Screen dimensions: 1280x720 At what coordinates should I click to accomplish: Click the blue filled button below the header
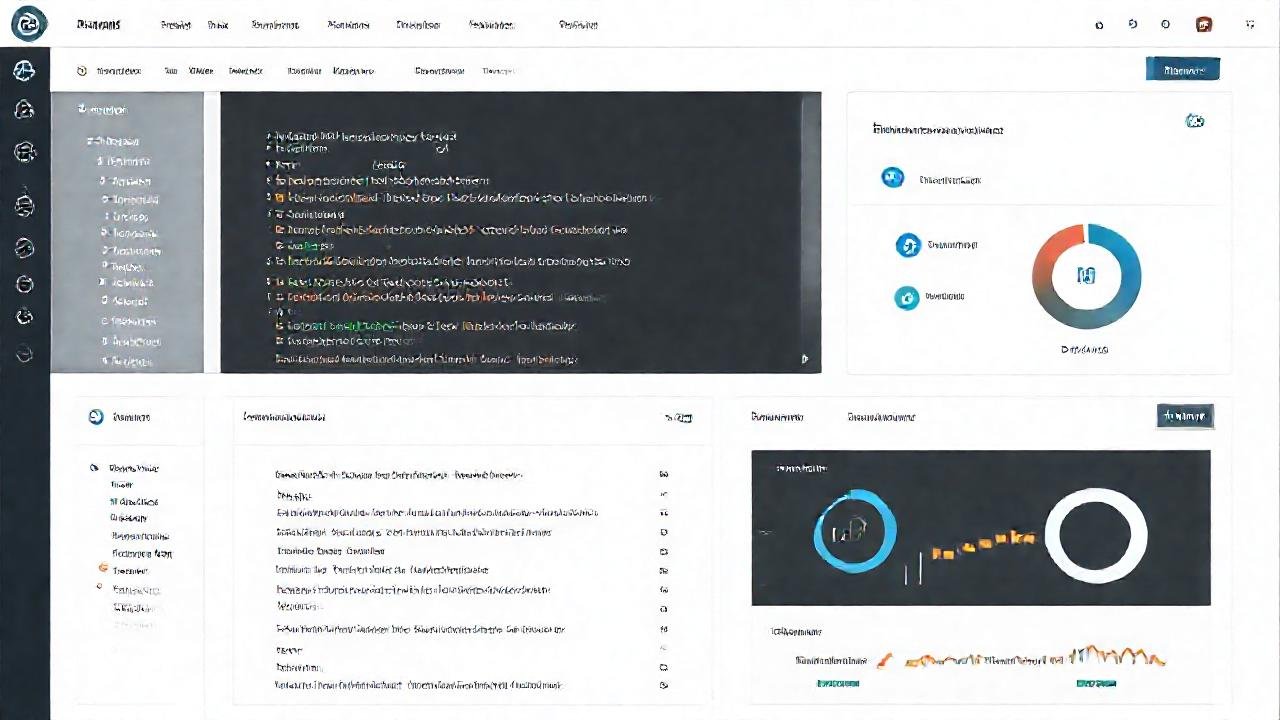pos(1182,69)
